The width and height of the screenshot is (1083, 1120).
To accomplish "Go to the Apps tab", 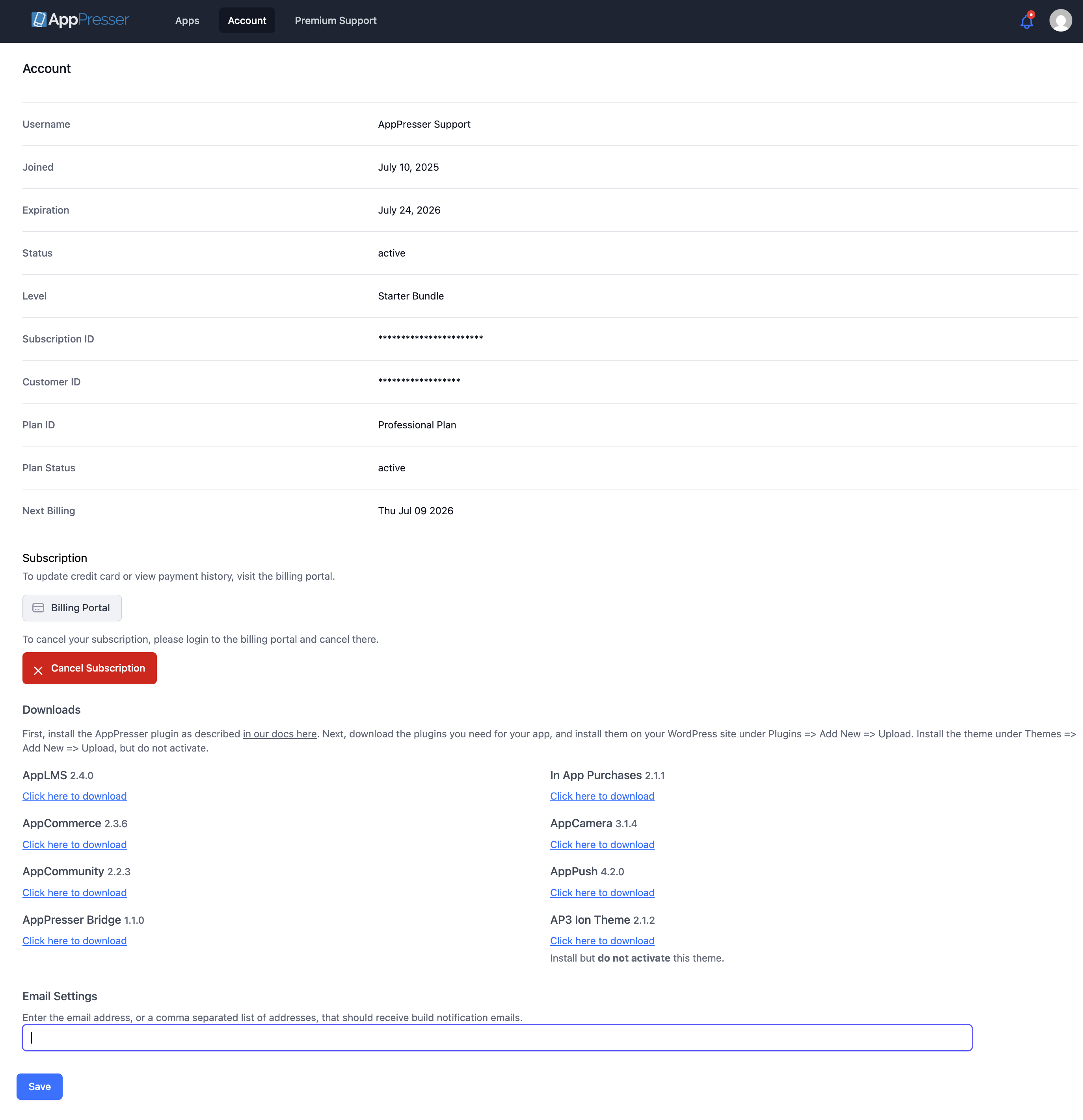I will (187, 20).
